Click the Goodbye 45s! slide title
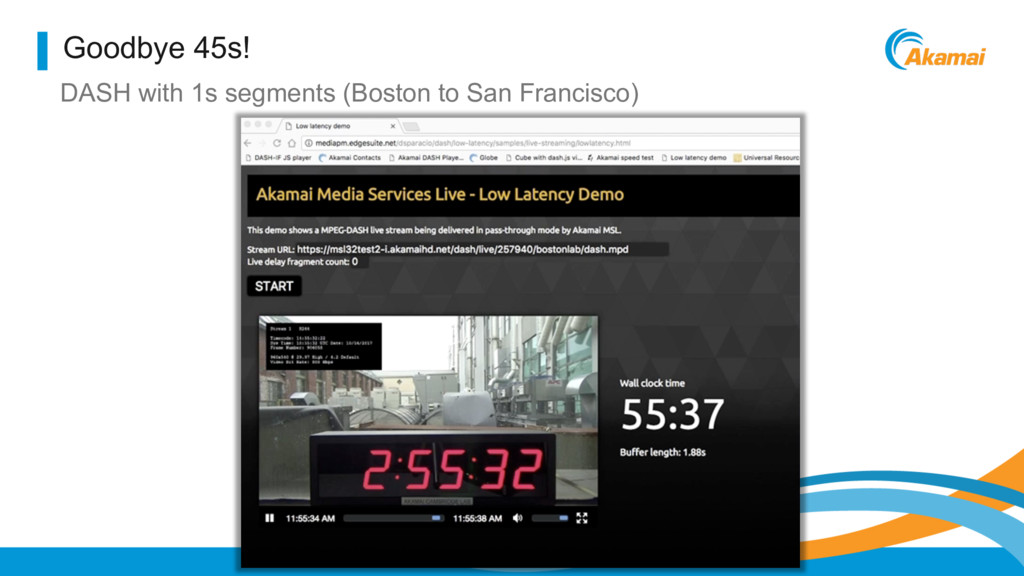Viewport: 1024px width, 576px height. [x=156, y=48]
